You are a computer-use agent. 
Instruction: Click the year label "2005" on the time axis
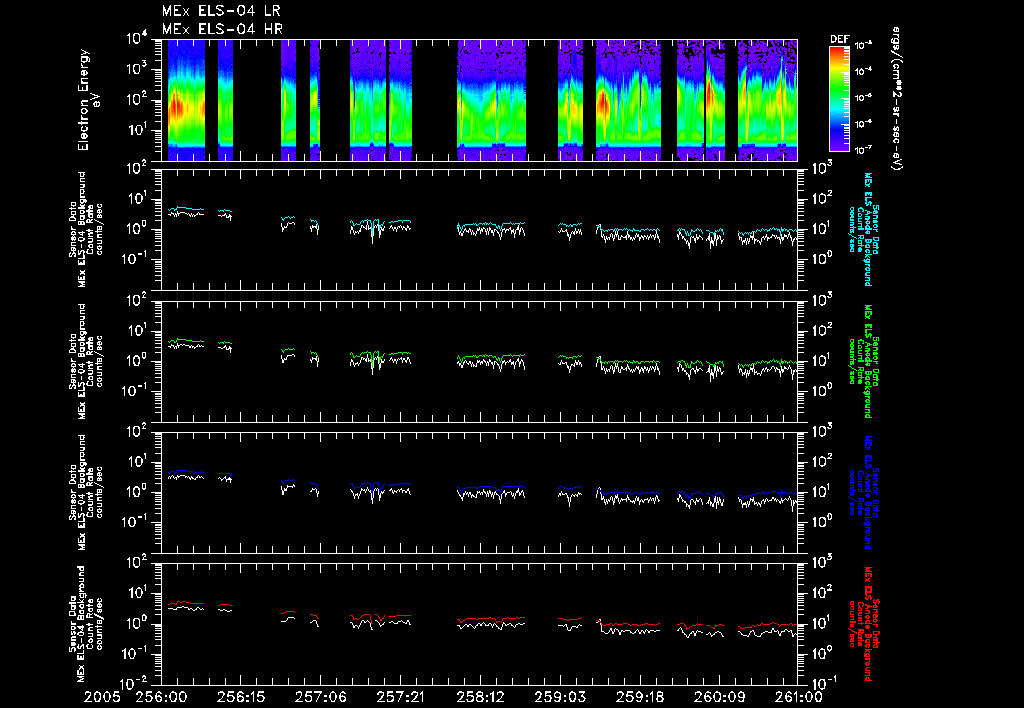coord(102,697)
